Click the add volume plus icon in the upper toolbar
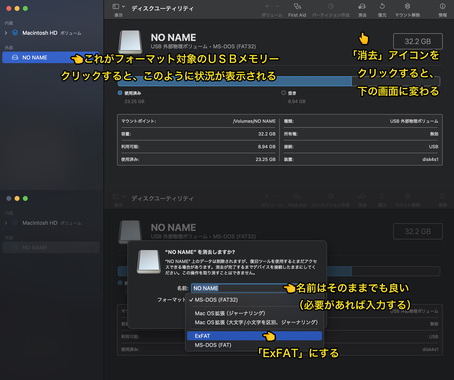This screenshot has width=454, height=380. 267,6
